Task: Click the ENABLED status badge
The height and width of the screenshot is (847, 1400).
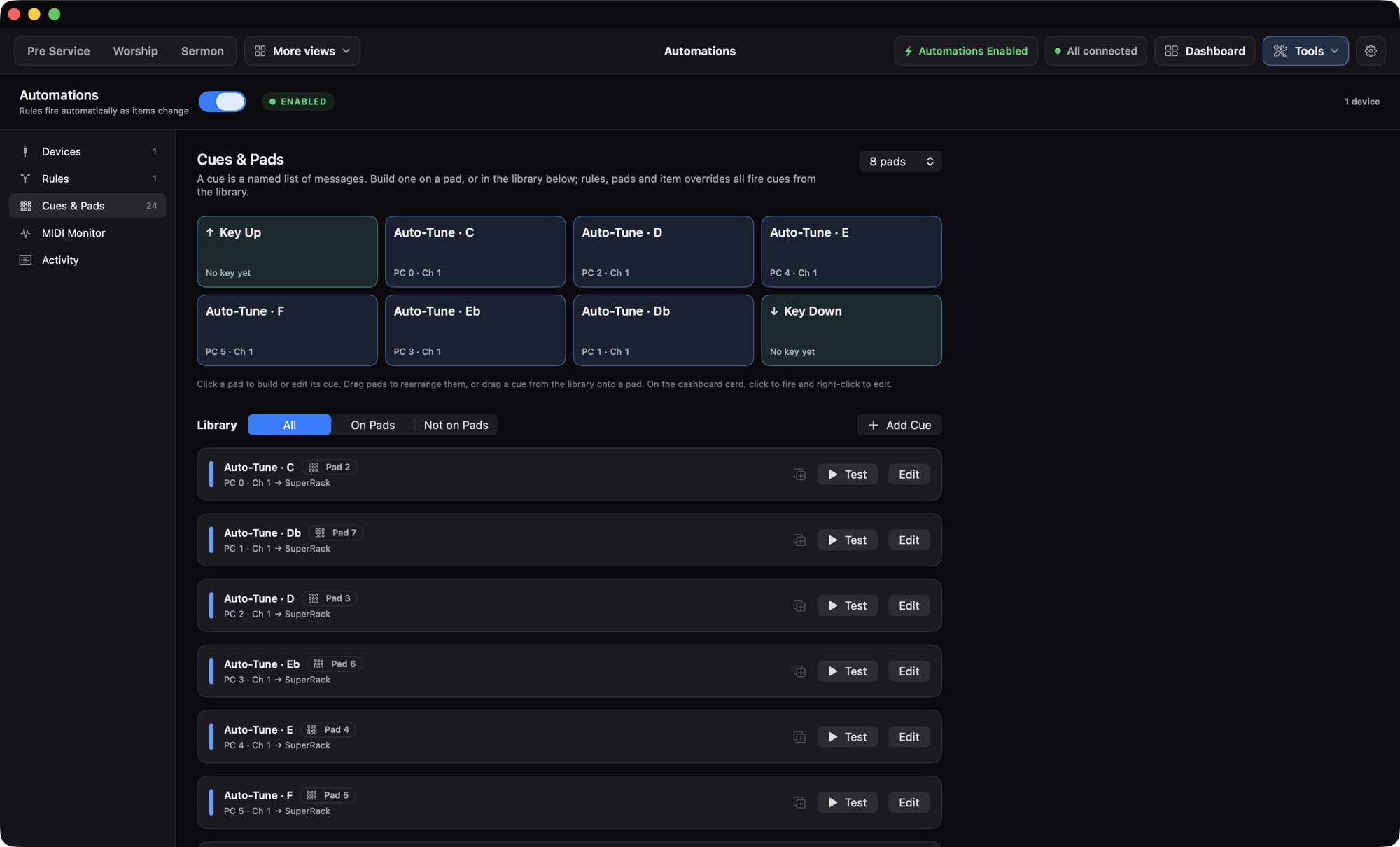Action: pyautogui.click(x=297, y=101)
